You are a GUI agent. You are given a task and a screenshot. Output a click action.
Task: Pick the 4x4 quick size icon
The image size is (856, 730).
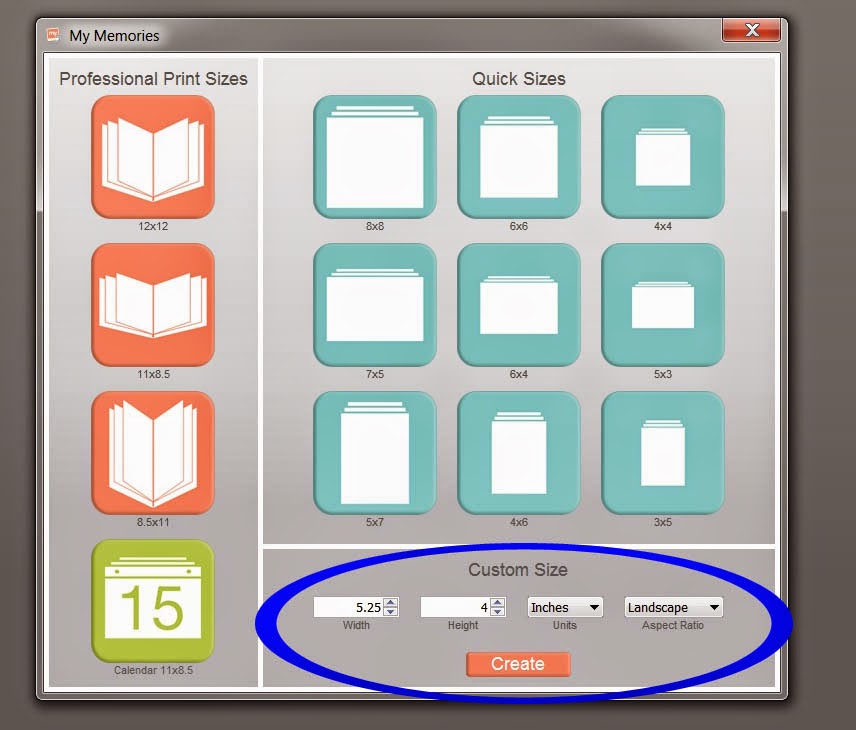pyautogui.click(x=663, y=157)
